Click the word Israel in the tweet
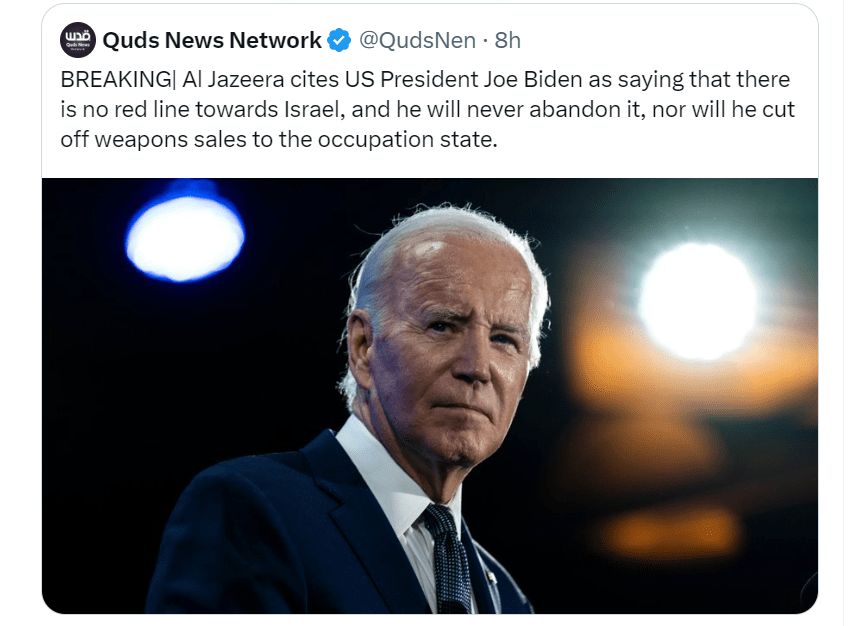The height and width of the screenshot is (626, 863). pos(315,110)
